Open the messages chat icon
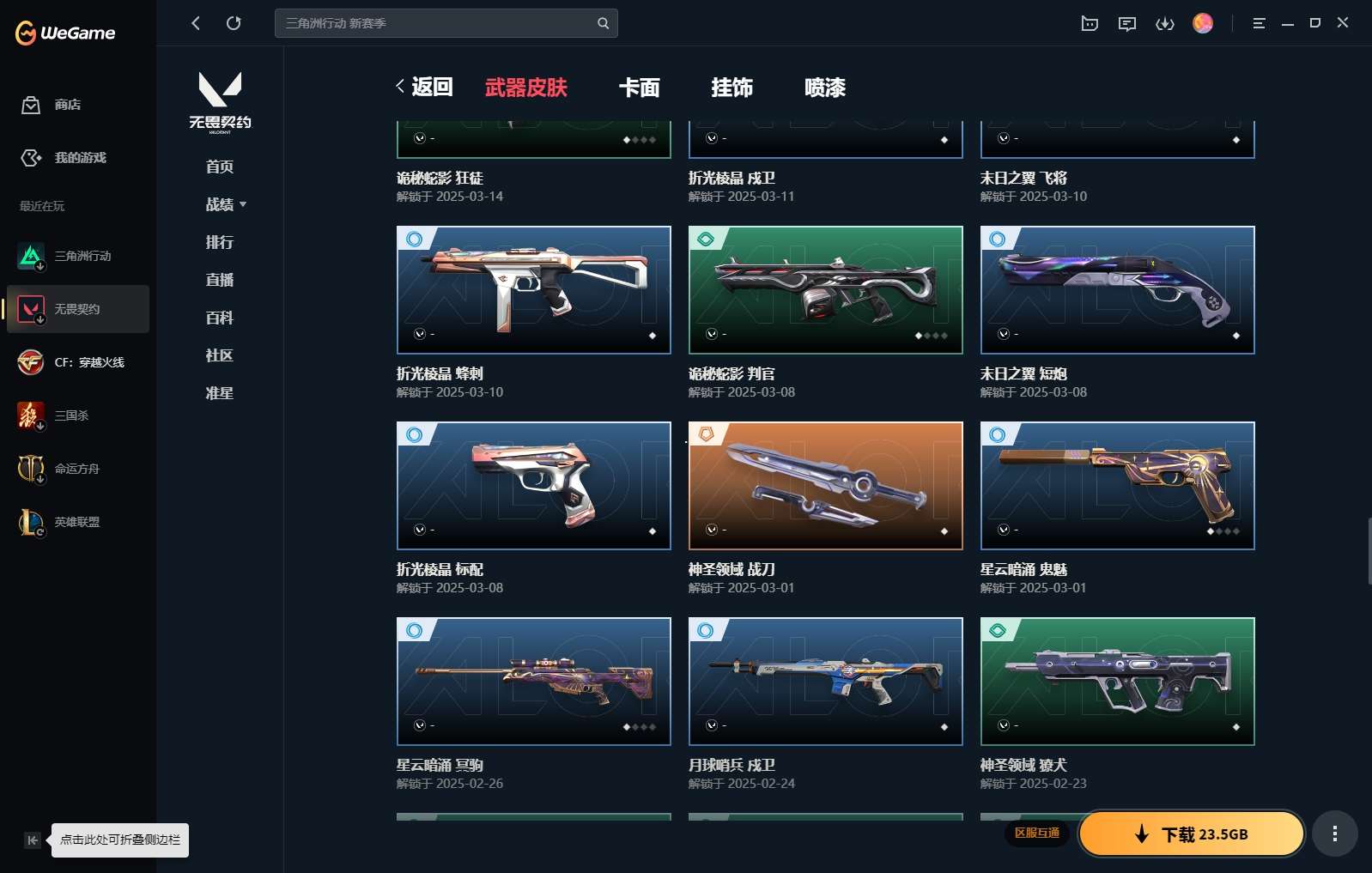1372x873 pixels. pos(1127,23)
